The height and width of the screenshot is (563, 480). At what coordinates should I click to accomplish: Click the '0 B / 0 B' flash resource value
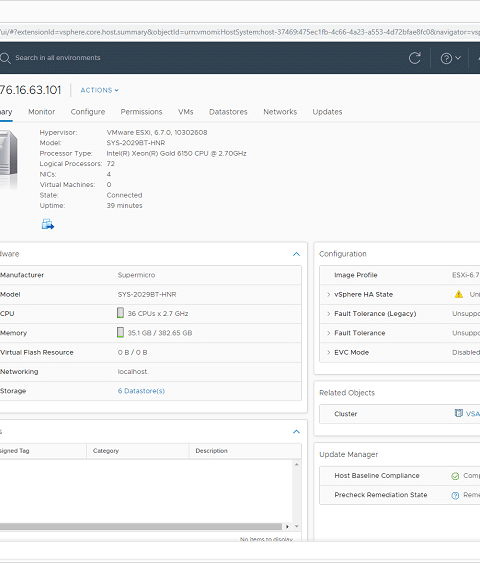132,353
